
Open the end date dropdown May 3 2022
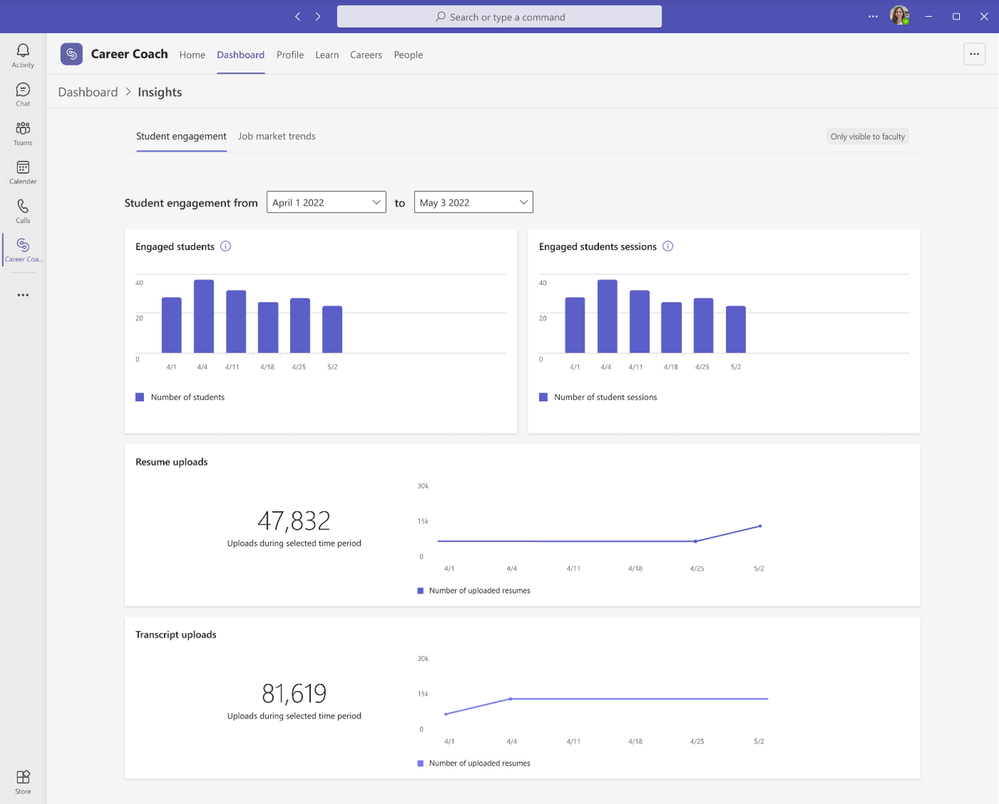[473, 202]
